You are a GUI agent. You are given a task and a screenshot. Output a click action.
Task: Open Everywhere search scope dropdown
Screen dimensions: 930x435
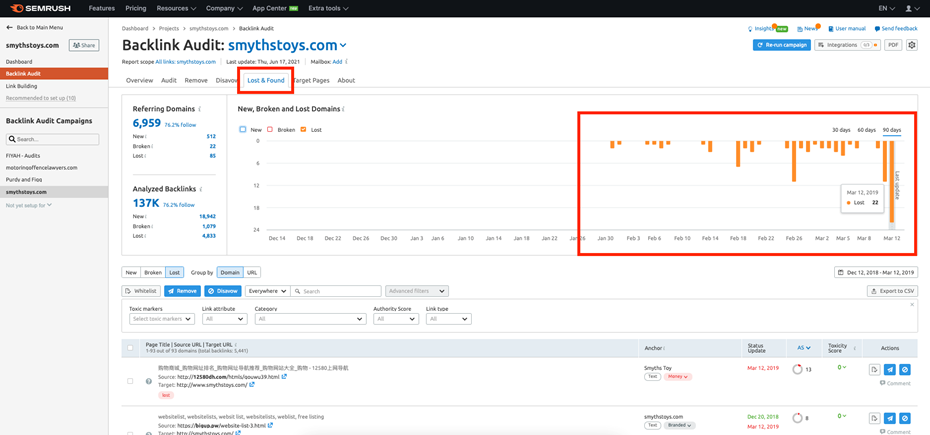point(267,291)
